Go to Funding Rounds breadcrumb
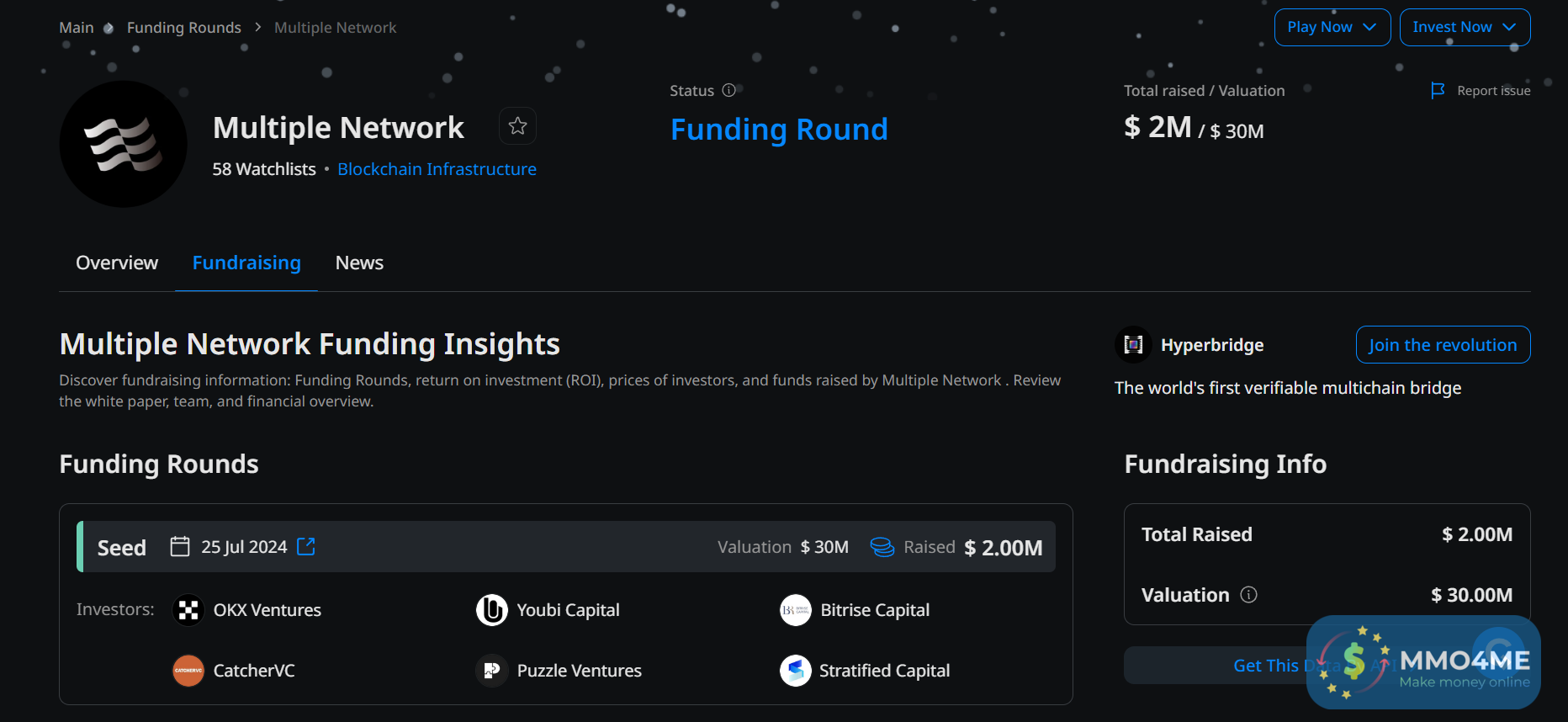The height and width of the screenshot is (722, 1568). 184,28
